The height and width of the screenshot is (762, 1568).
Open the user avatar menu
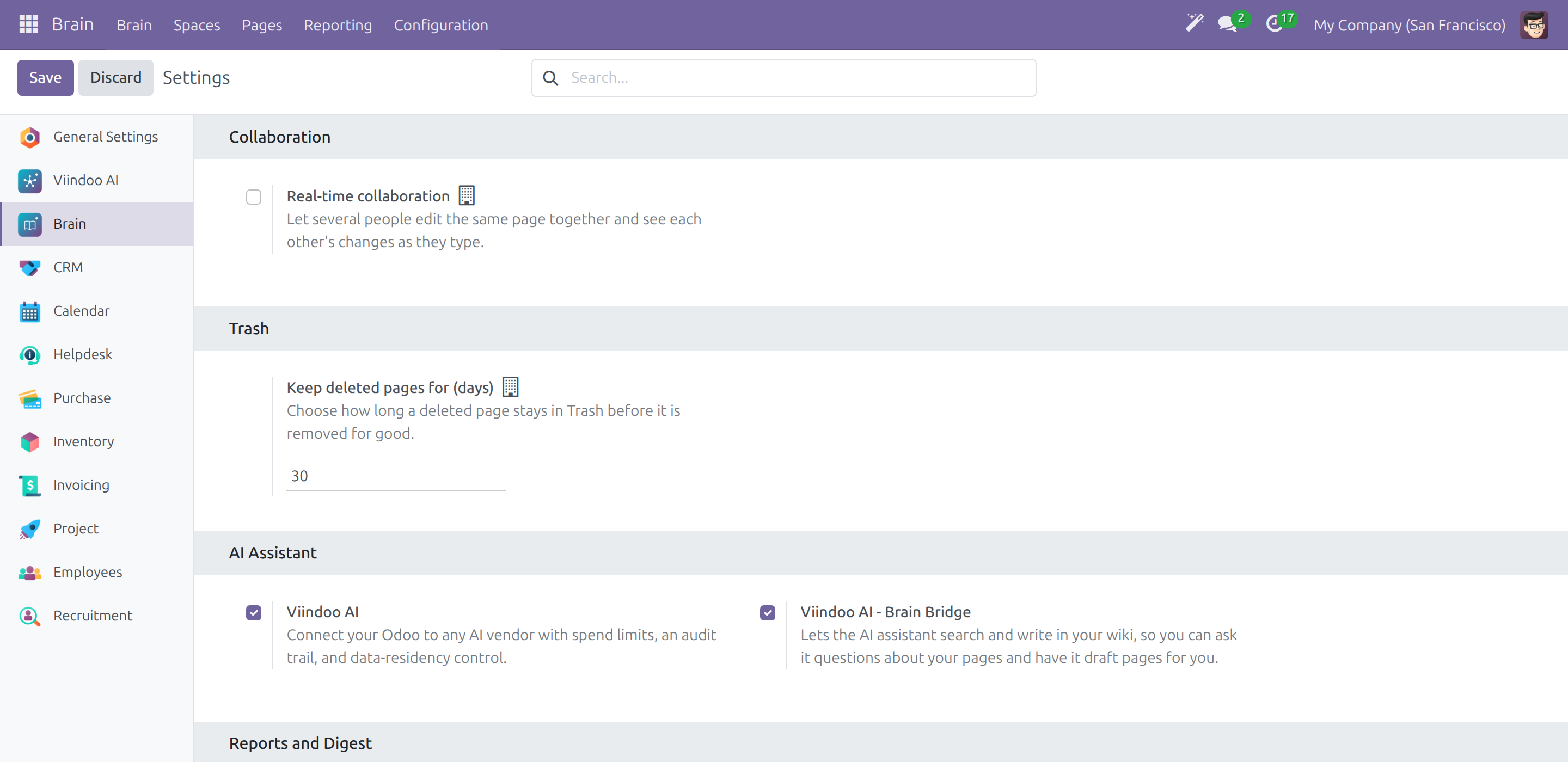point(1534,25)
